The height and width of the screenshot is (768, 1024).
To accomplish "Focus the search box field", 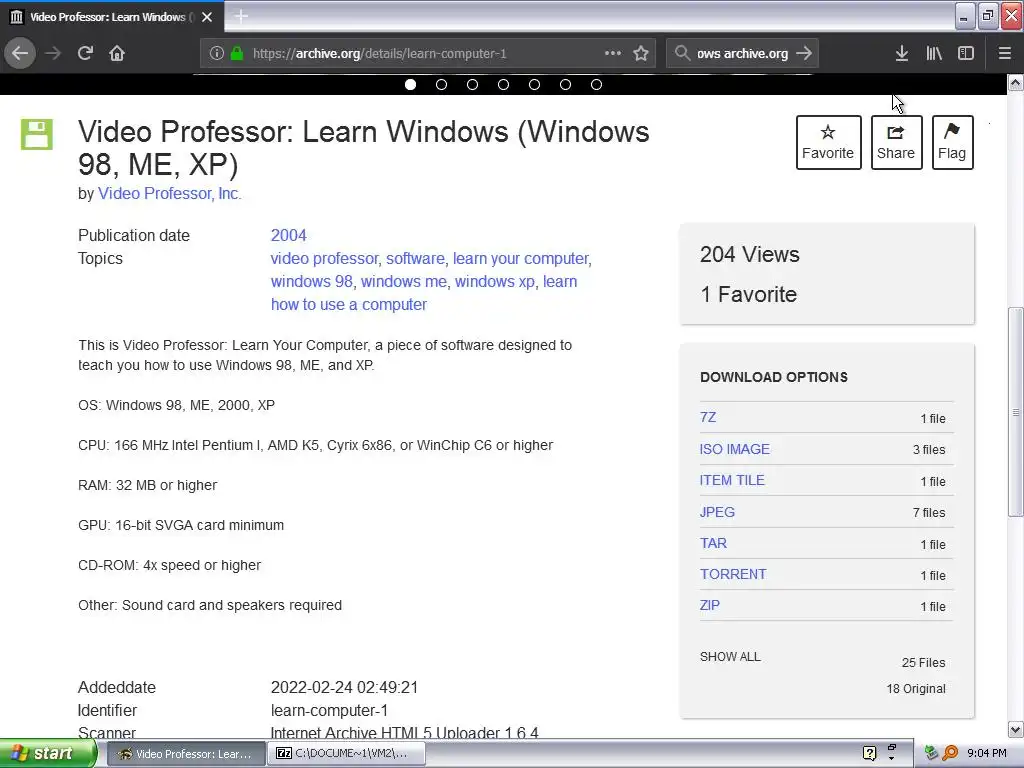I will (742, 54).
